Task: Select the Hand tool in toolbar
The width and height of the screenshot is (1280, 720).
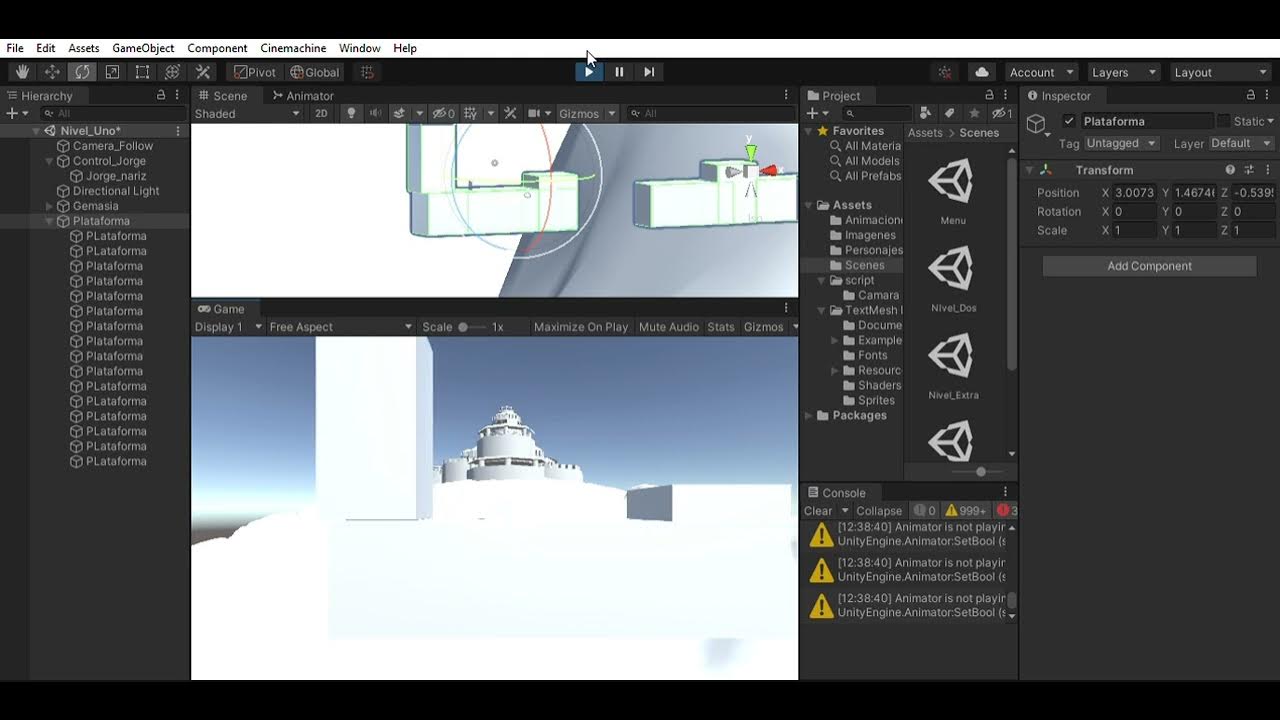Action: pyautogui.click(x=22, y=72)
